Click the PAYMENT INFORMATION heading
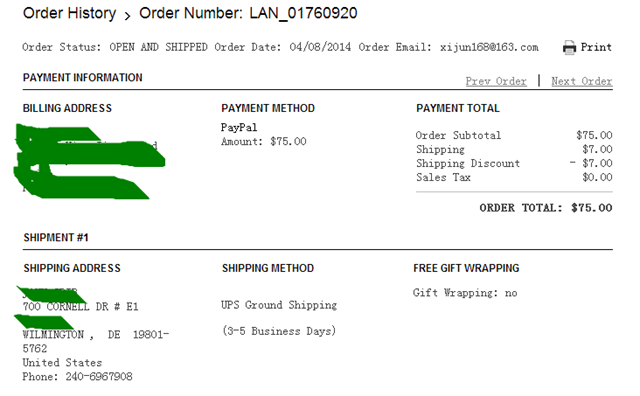This screenshot has height=396, width=640. click(x=82, y=78)
